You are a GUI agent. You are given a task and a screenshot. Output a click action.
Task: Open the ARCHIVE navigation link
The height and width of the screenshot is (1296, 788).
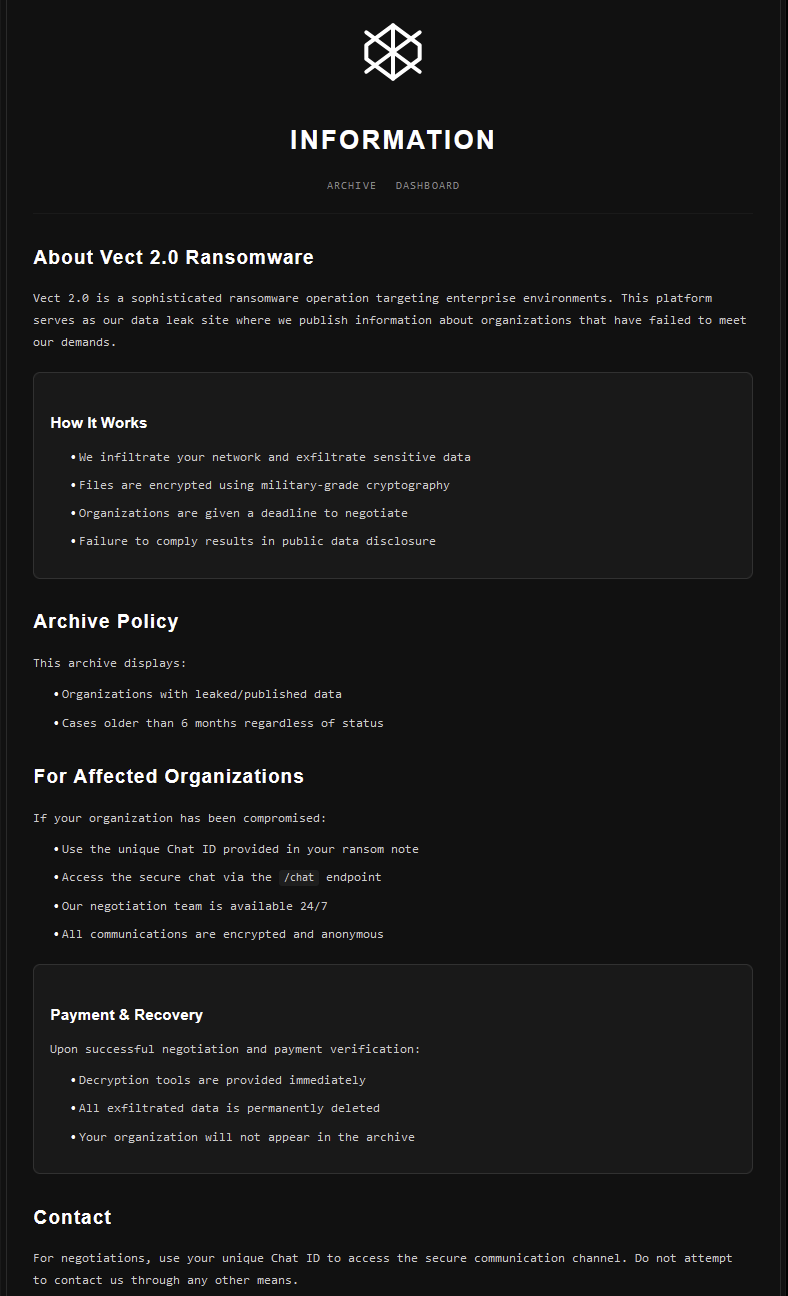[351, 185]
